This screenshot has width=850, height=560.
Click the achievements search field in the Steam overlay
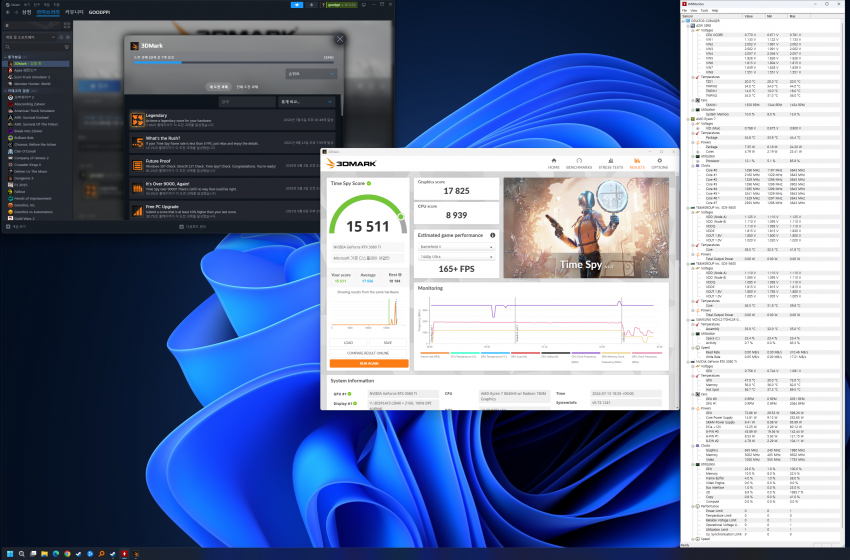coord(247,102)
